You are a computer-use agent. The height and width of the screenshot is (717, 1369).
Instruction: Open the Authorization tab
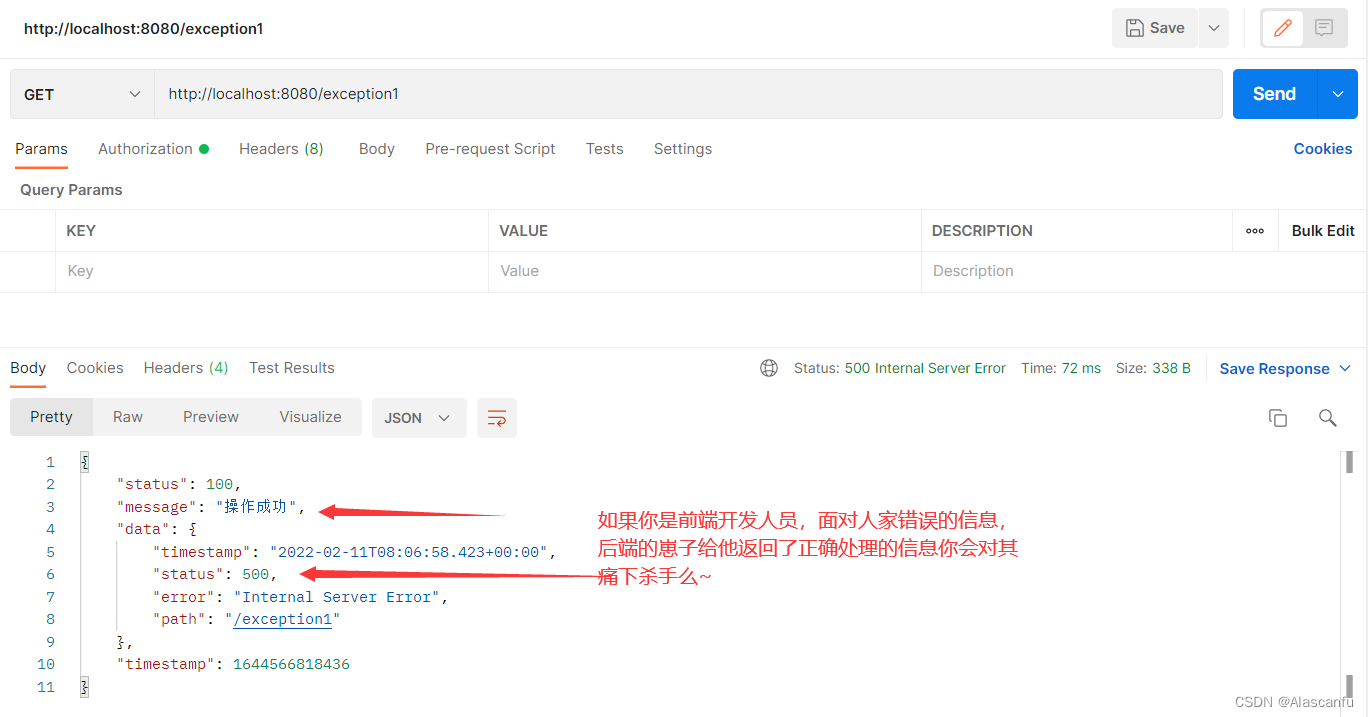pyautogui.click(x=153, y=149)
